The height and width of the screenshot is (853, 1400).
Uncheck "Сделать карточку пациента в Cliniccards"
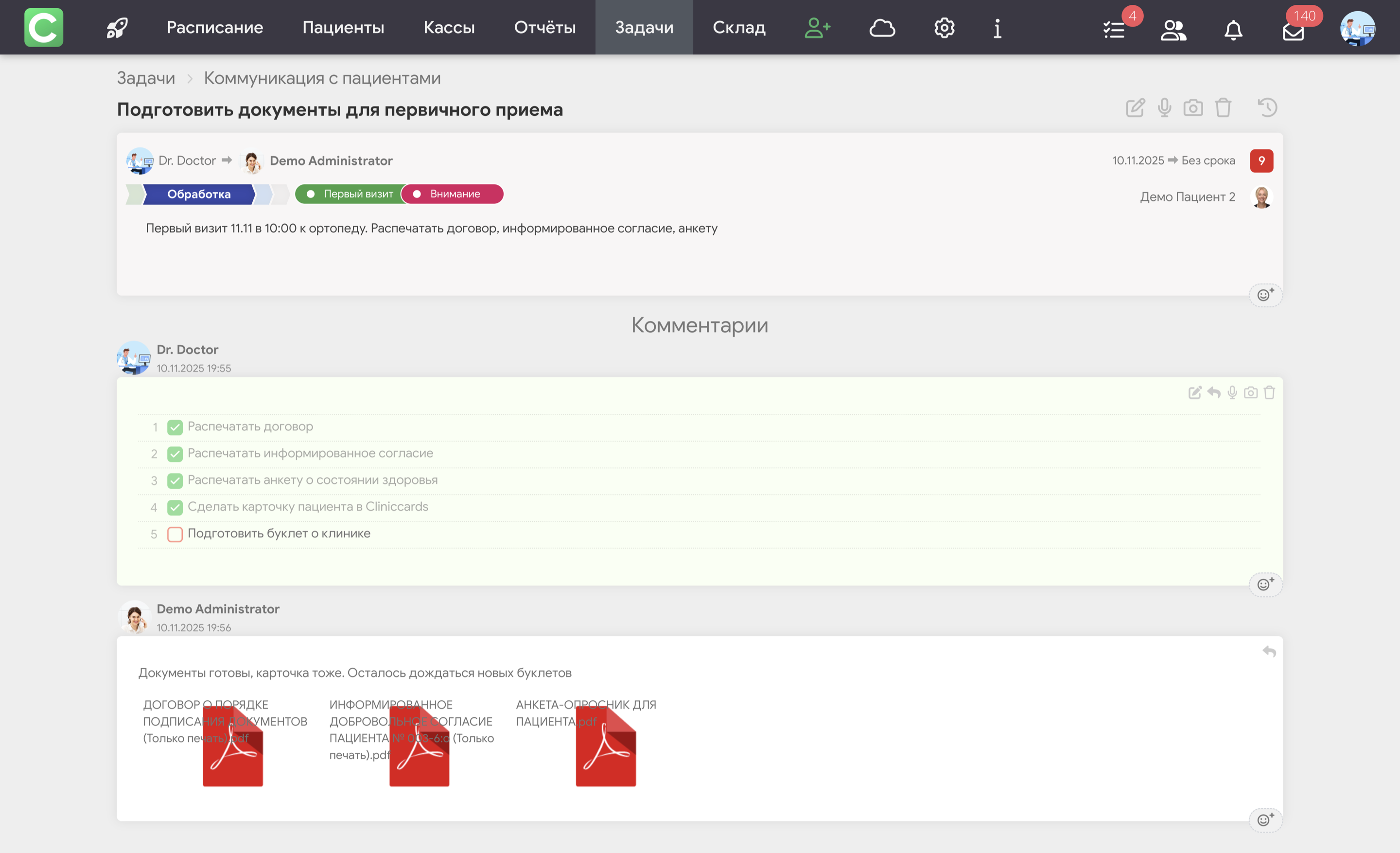tap(175, 508)
